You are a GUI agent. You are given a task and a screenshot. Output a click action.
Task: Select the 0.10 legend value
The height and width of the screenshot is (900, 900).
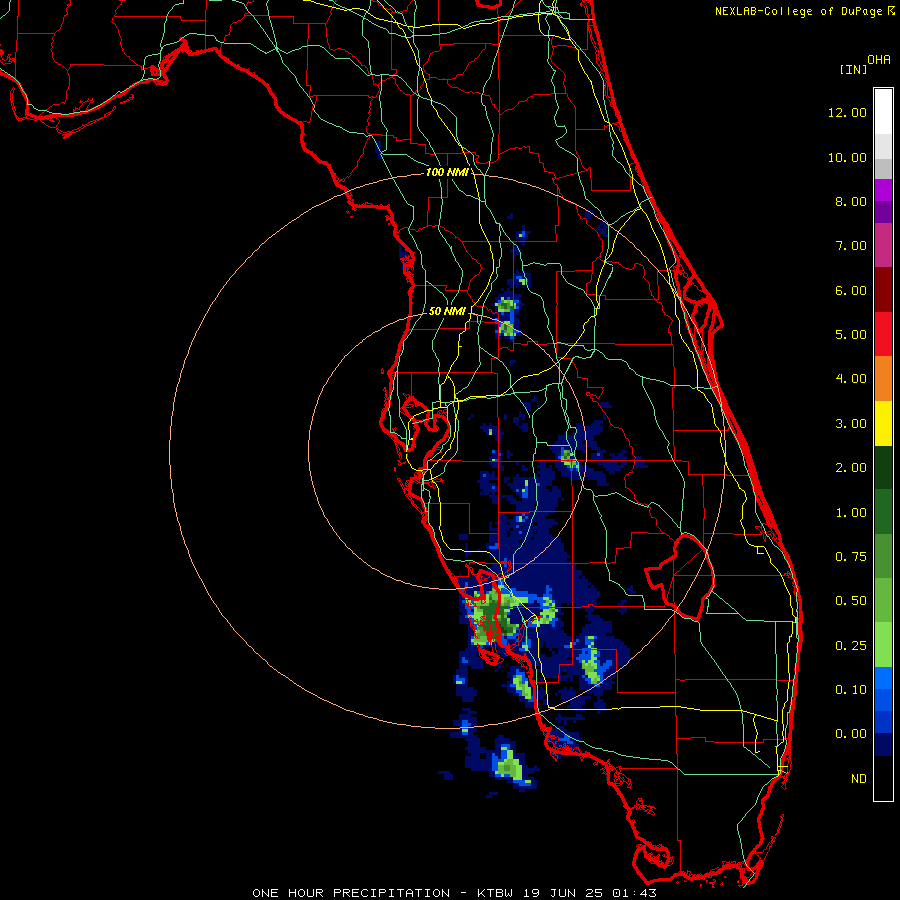click(x=850, y=690)
